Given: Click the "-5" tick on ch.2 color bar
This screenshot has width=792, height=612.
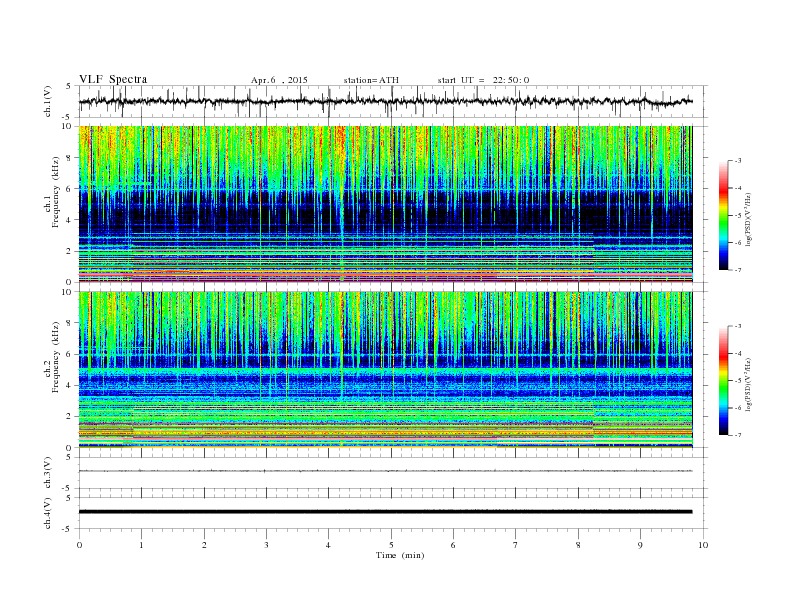Looking at the screenshot, I should pyautogui.click(x=737, y=381).
